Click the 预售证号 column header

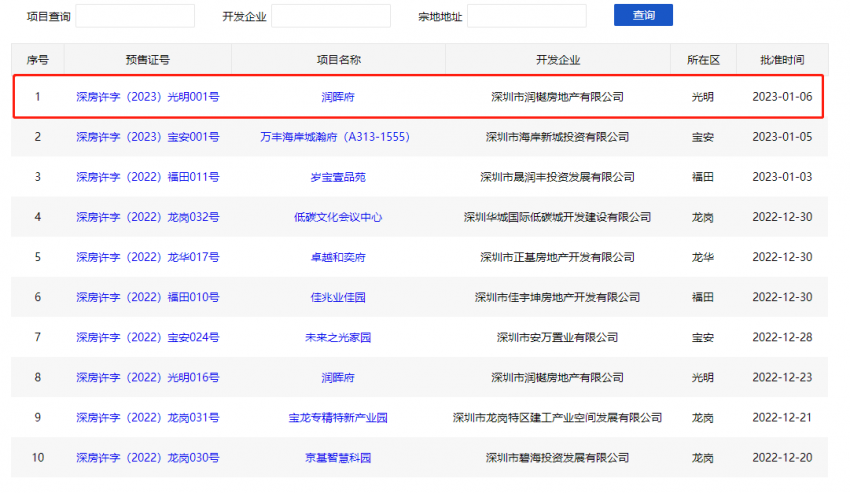pos(147,60)
